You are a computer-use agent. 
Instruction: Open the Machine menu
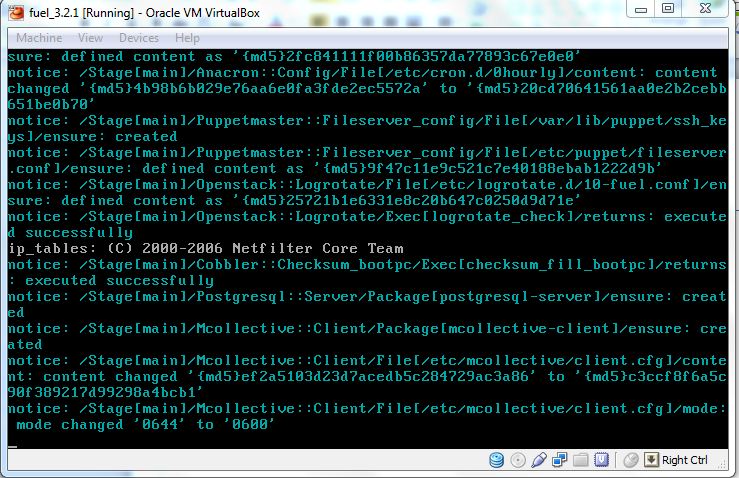[x=39, y=38]
